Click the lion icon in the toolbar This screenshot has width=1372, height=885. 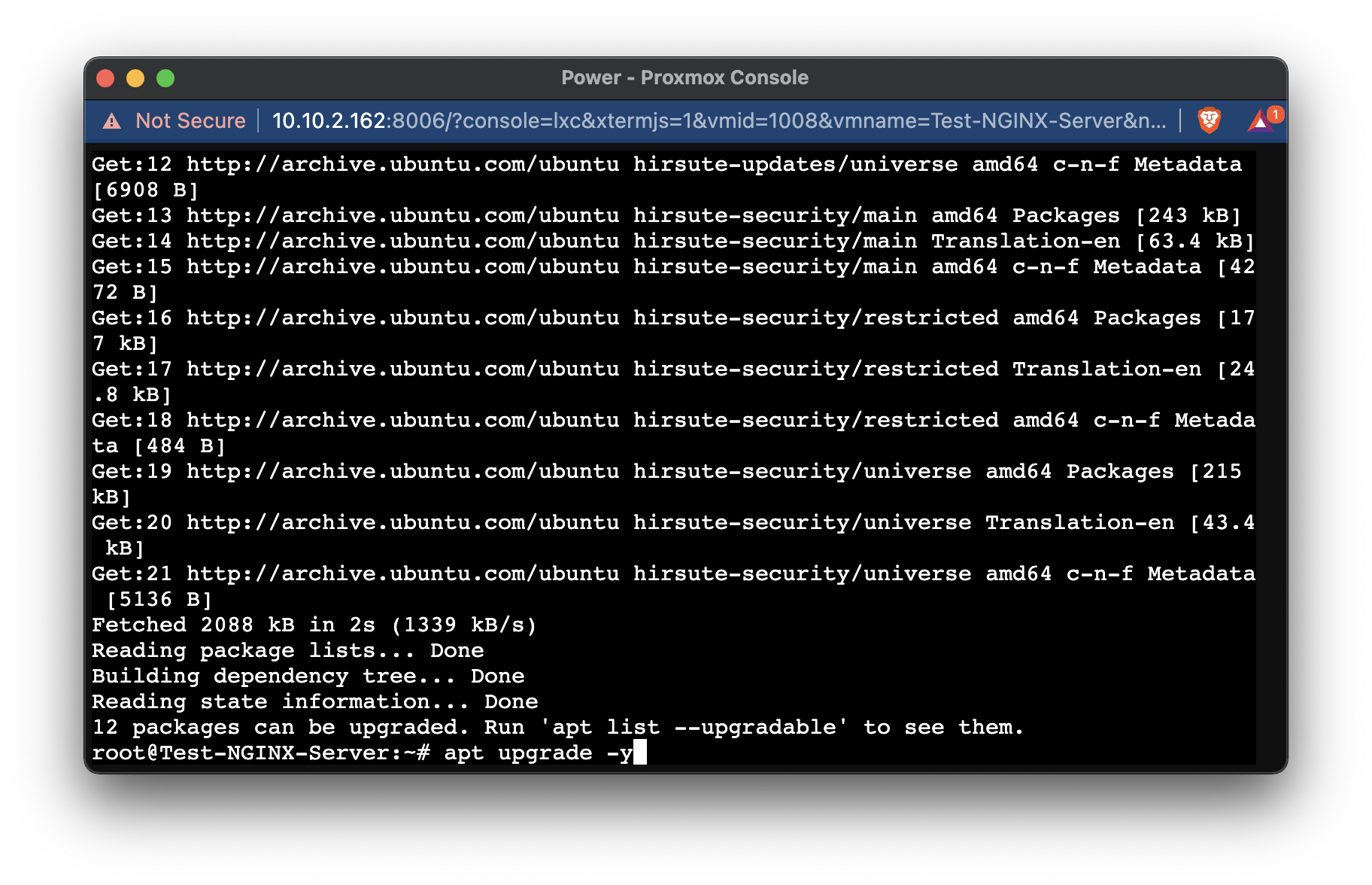(x=1210, y=120)
